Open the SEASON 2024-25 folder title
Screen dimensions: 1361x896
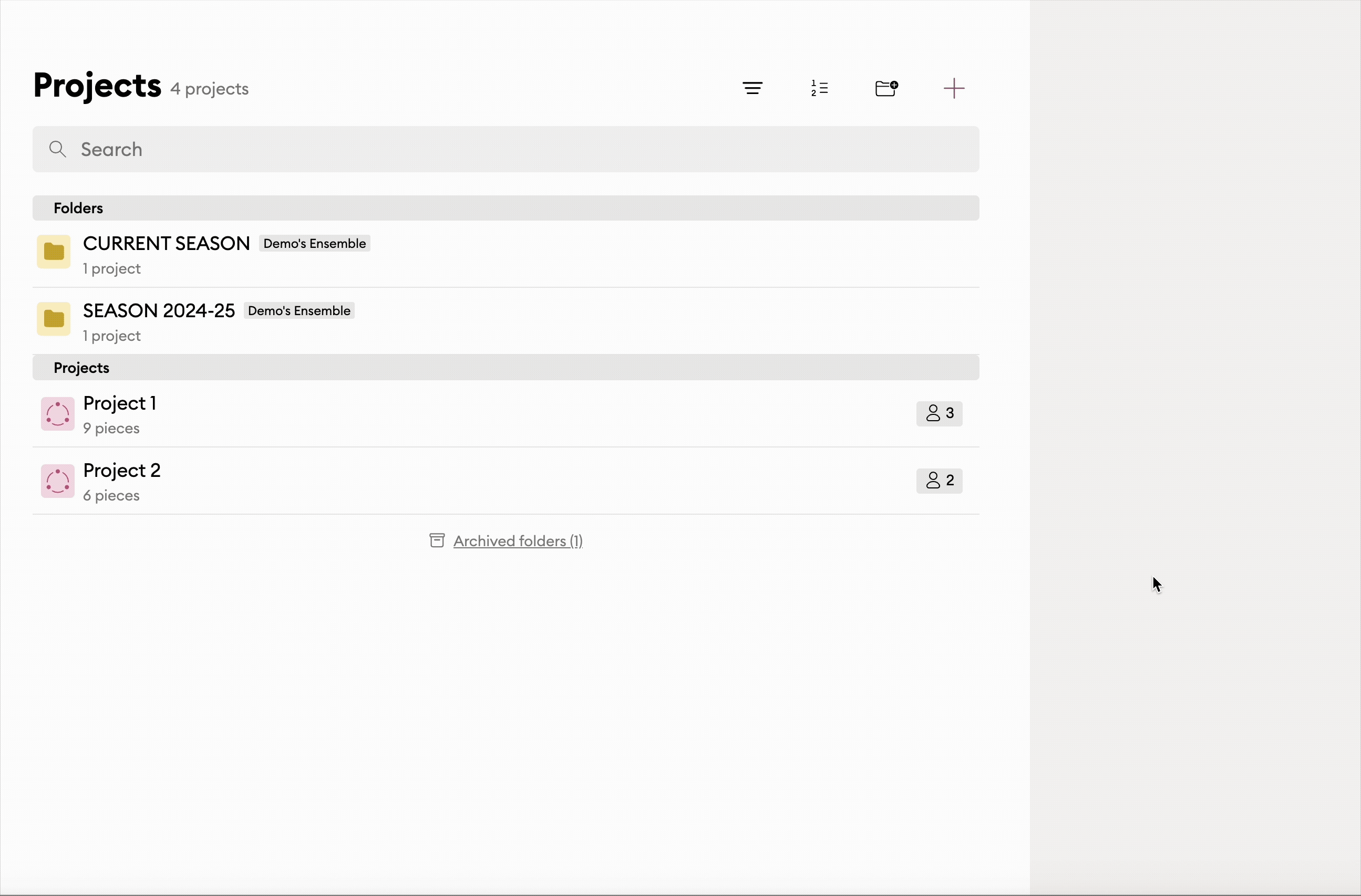pos(159,311)
